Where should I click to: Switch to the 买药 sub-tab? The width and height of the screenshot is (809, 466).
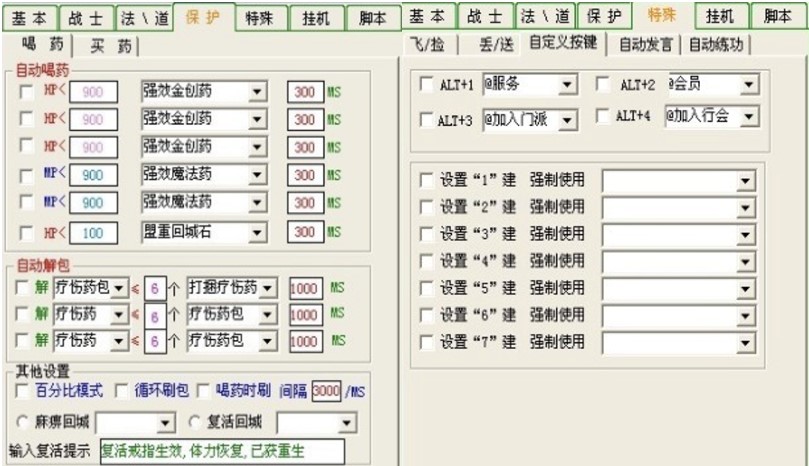point(109,46)
